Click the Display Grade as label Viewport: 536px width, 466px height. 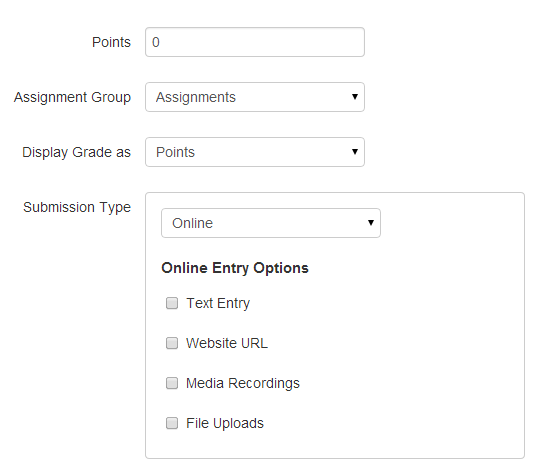click(x=77, y=153)
